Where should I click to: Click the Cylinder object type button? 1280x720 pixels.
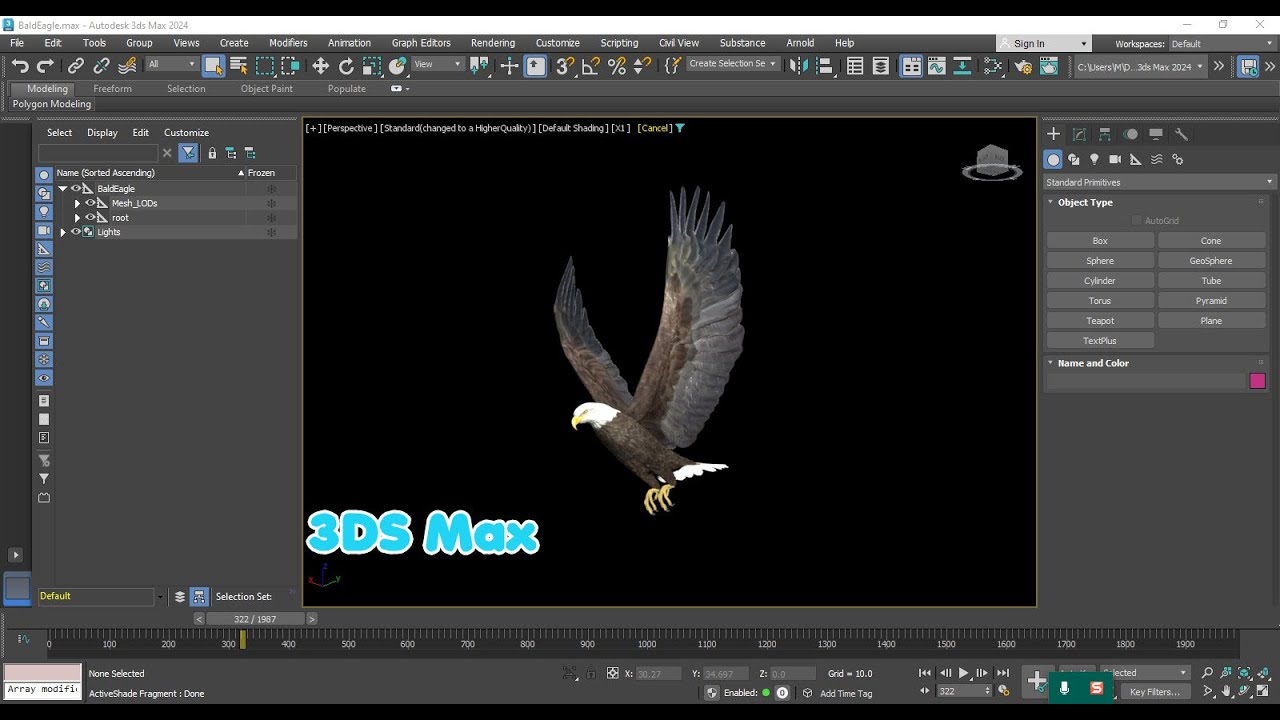click(x=1100, y=281)
